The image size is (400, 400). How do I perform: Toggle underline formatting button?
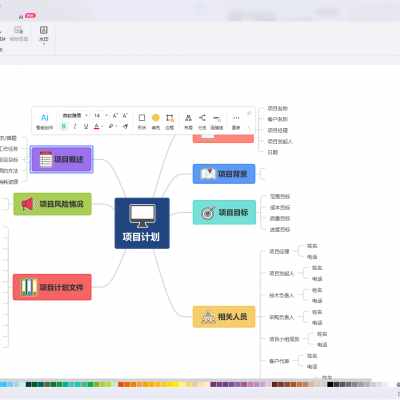[86, 126]
